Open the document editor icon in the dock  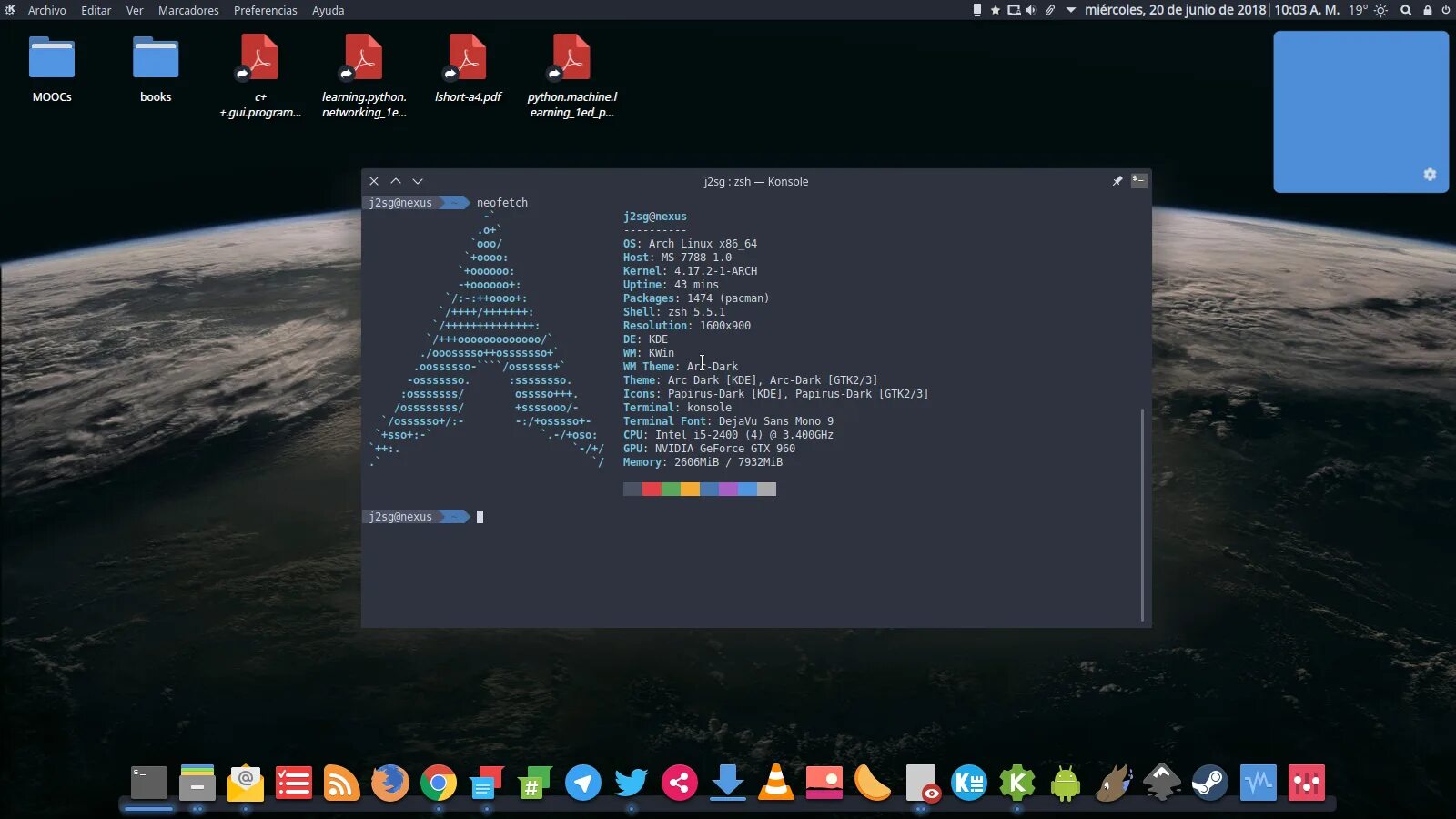point(487,783)
